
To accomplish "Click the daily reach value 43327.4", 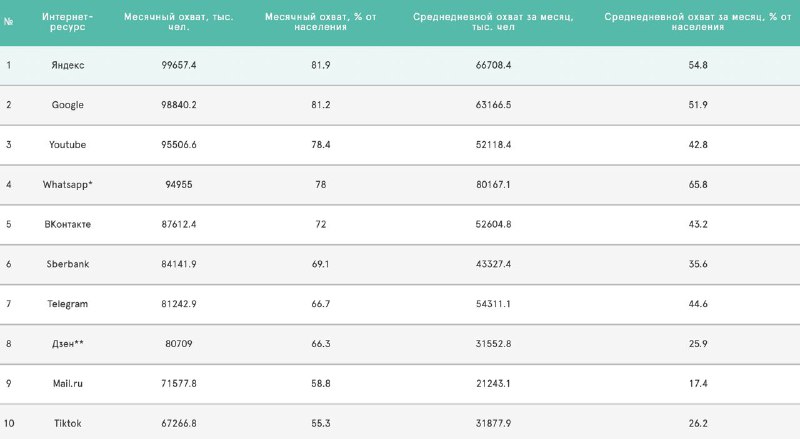I will (493, 264).
